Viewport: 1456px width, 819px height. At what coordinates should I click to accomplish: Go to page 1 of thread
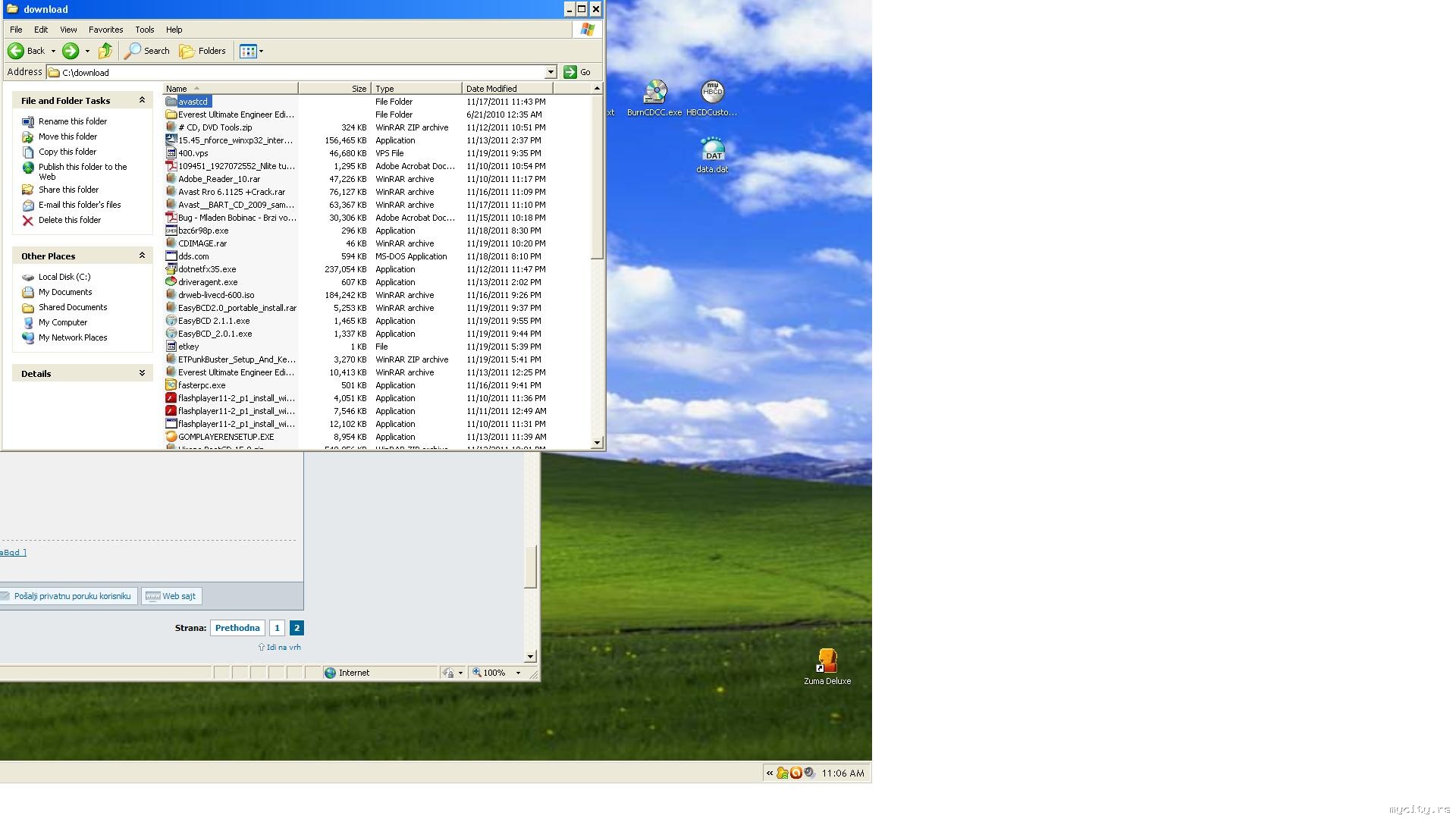pyautogui.click(x=277, y=628)
